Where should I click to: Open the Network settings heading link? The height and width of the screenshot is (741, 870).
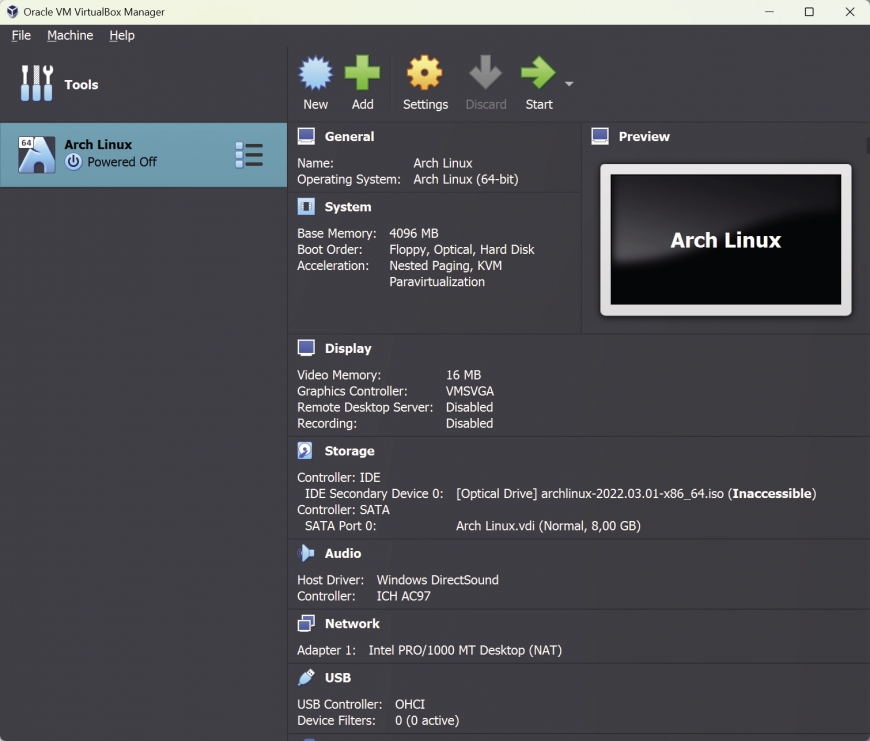click(x=352, y=623)
